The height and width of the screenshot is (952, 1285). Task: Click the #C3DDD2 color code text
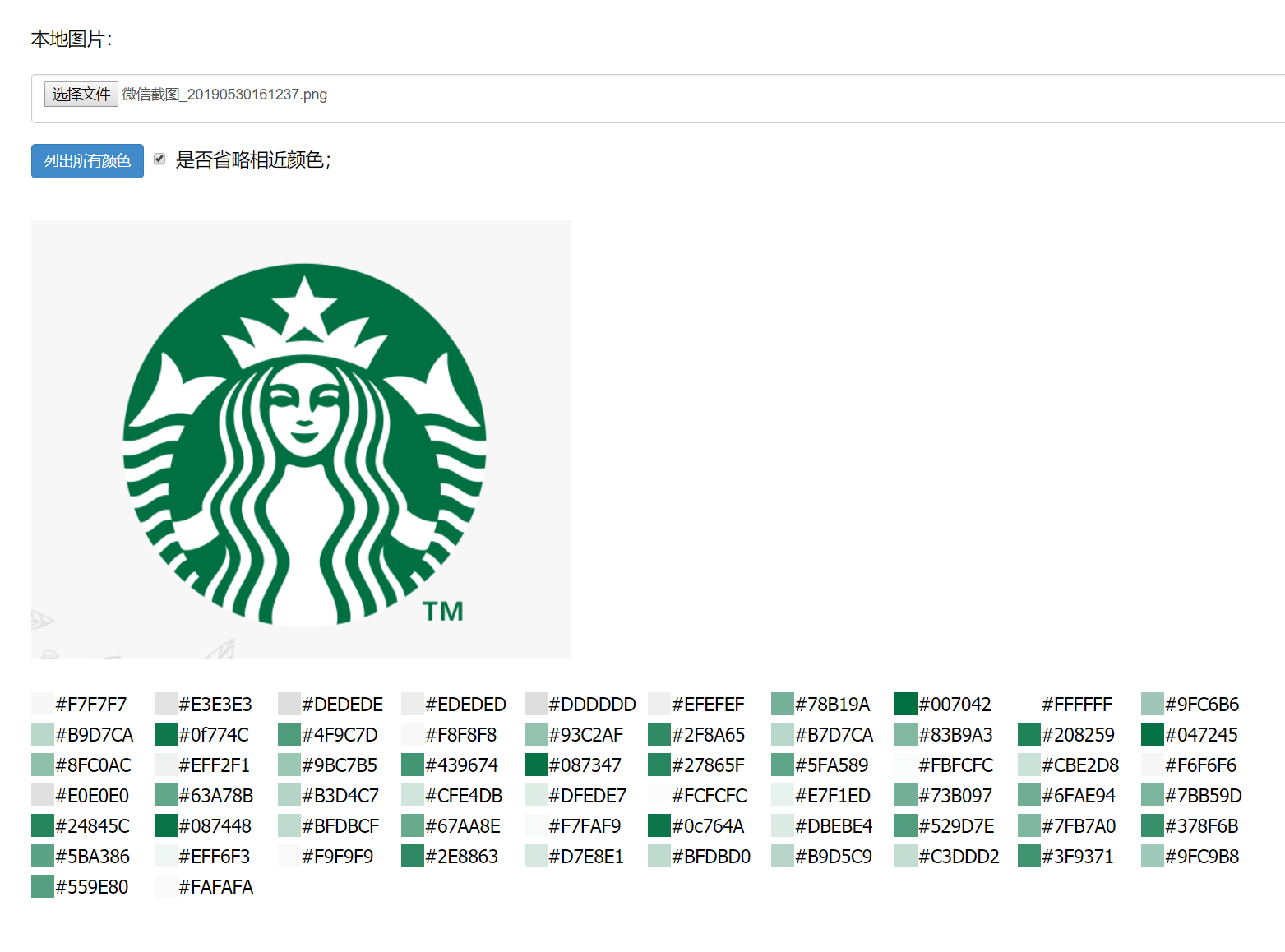959,857
